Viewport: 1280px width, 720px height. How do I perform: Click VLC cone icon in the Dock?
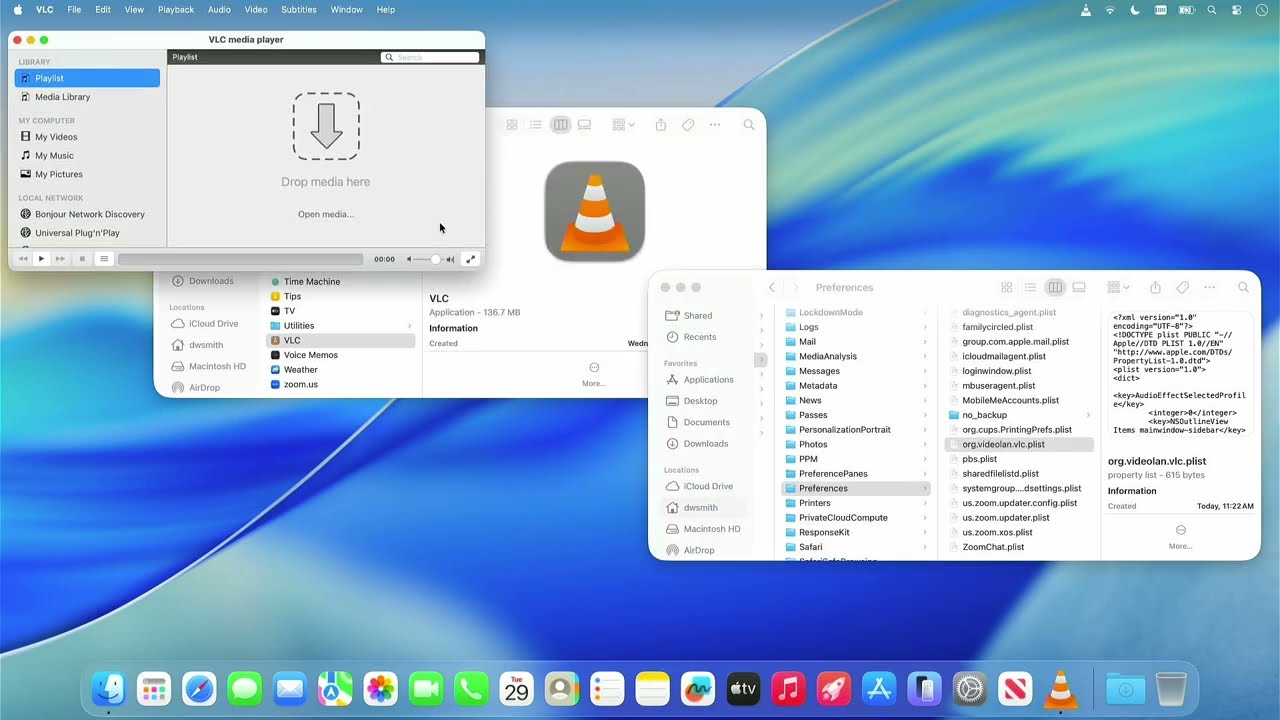pyautogui.click(x=1061, y=688)
